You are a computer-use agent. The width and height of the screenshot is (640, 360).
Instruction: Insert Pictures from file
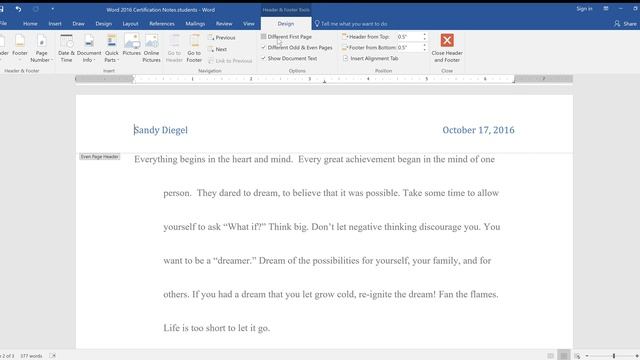[x=131, y=45]
